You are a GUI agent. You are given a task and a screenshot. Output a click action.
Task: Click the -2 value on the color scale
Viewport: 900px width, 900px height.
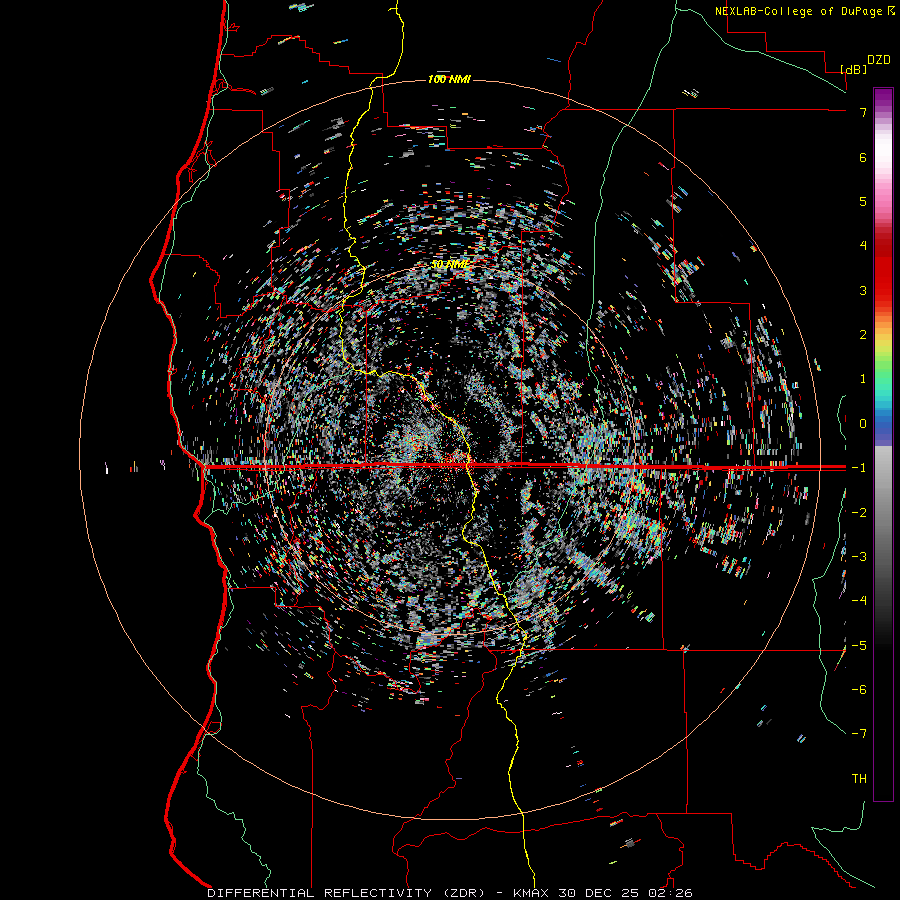point(859,513)
